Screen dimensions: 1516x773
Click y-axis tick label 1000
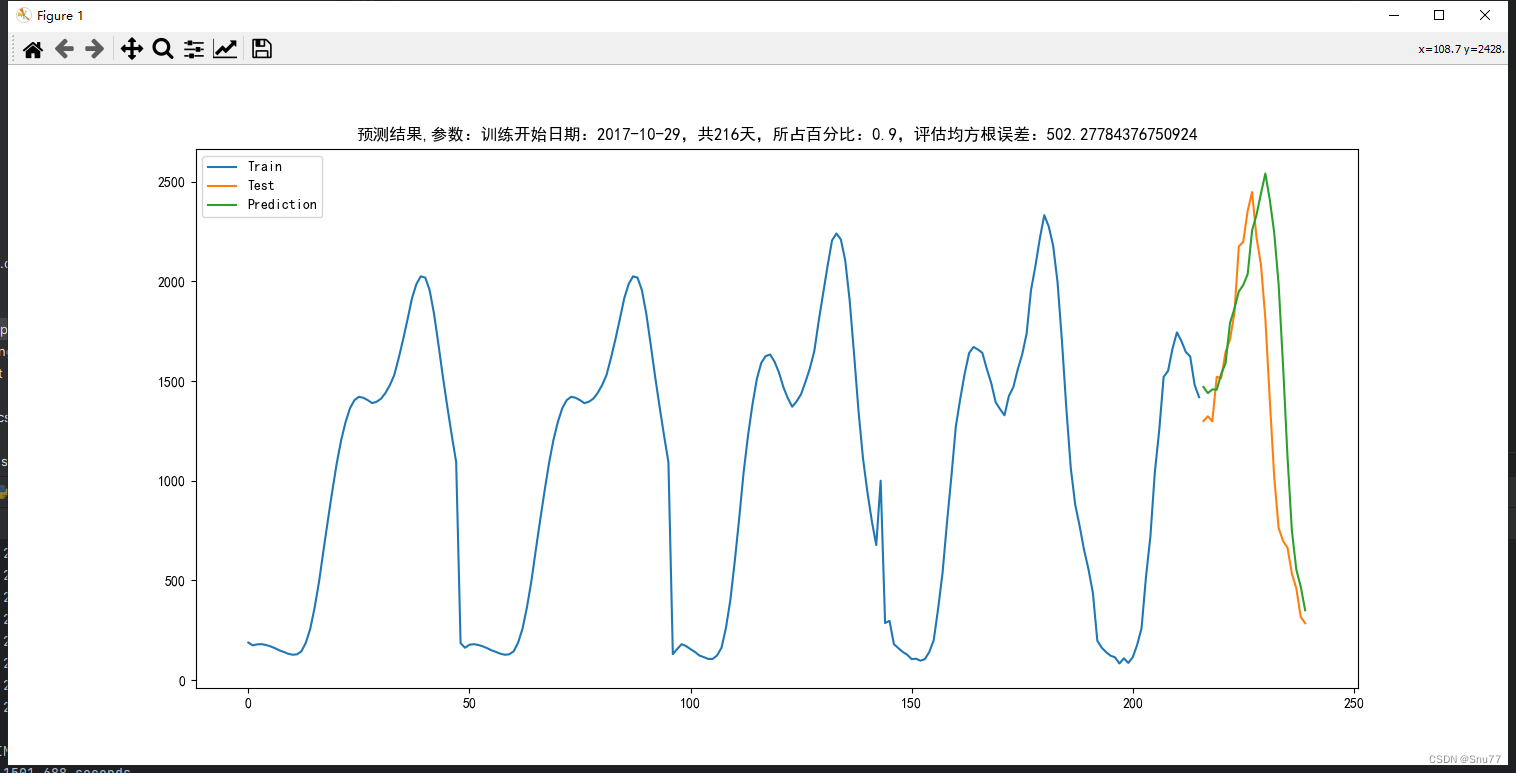[171, 482]
